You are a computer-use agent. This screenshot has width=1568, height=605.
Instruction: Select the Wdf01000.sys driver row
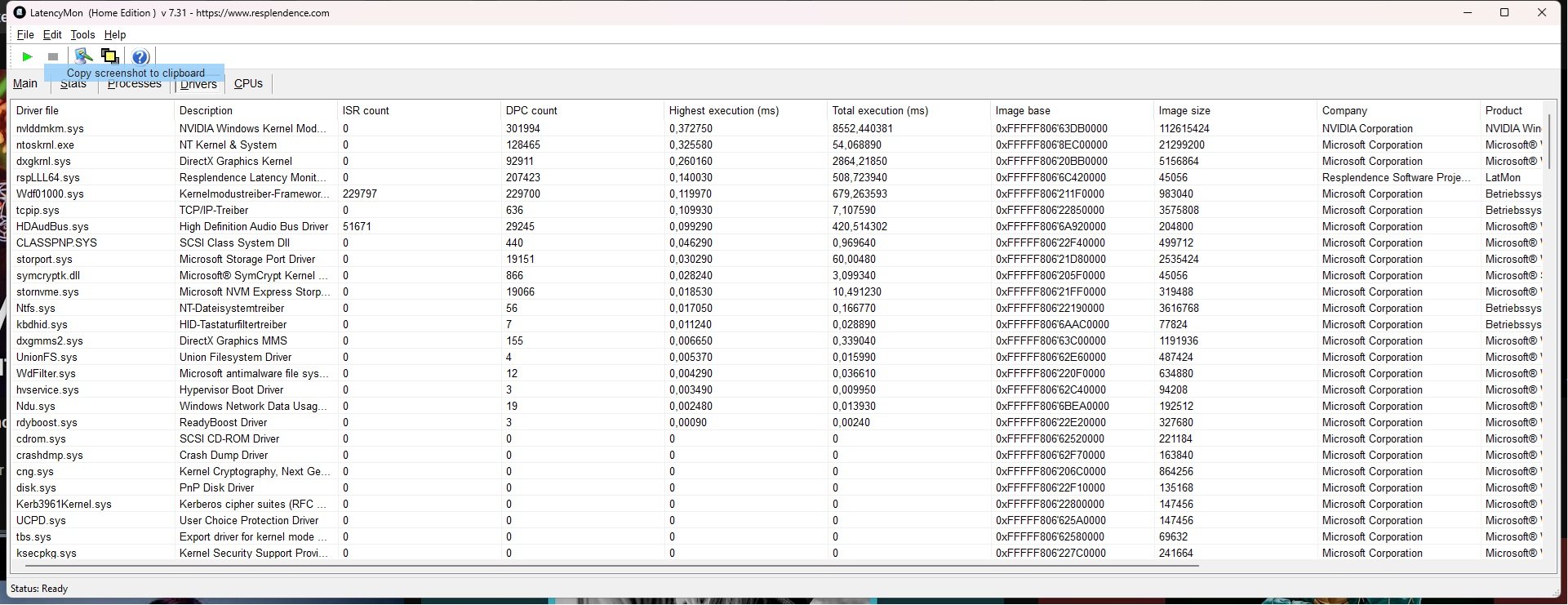click(x=778, y=194)
